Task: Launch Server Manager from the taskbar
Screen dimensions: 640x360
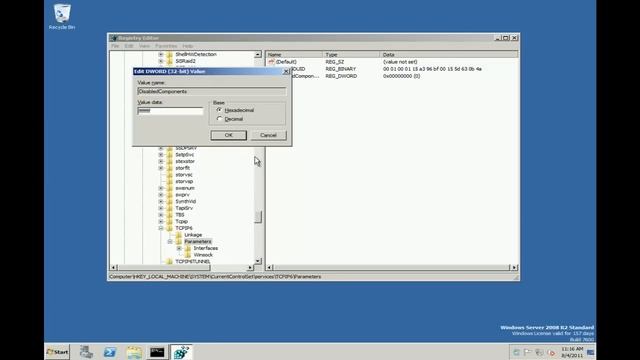Action: point(86,352)
